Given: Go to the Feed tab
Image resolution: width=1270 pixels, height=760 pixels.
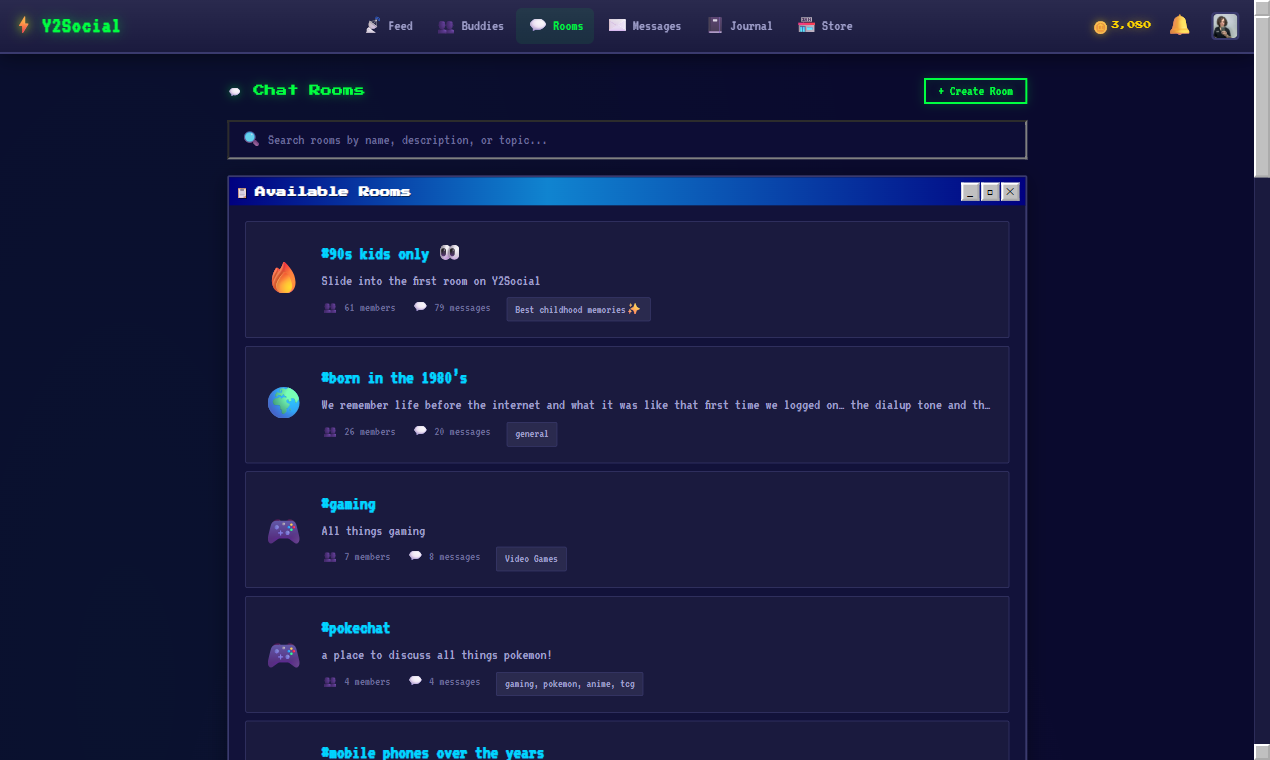Looking at the screenshot, I should click(x=389, y=25).
